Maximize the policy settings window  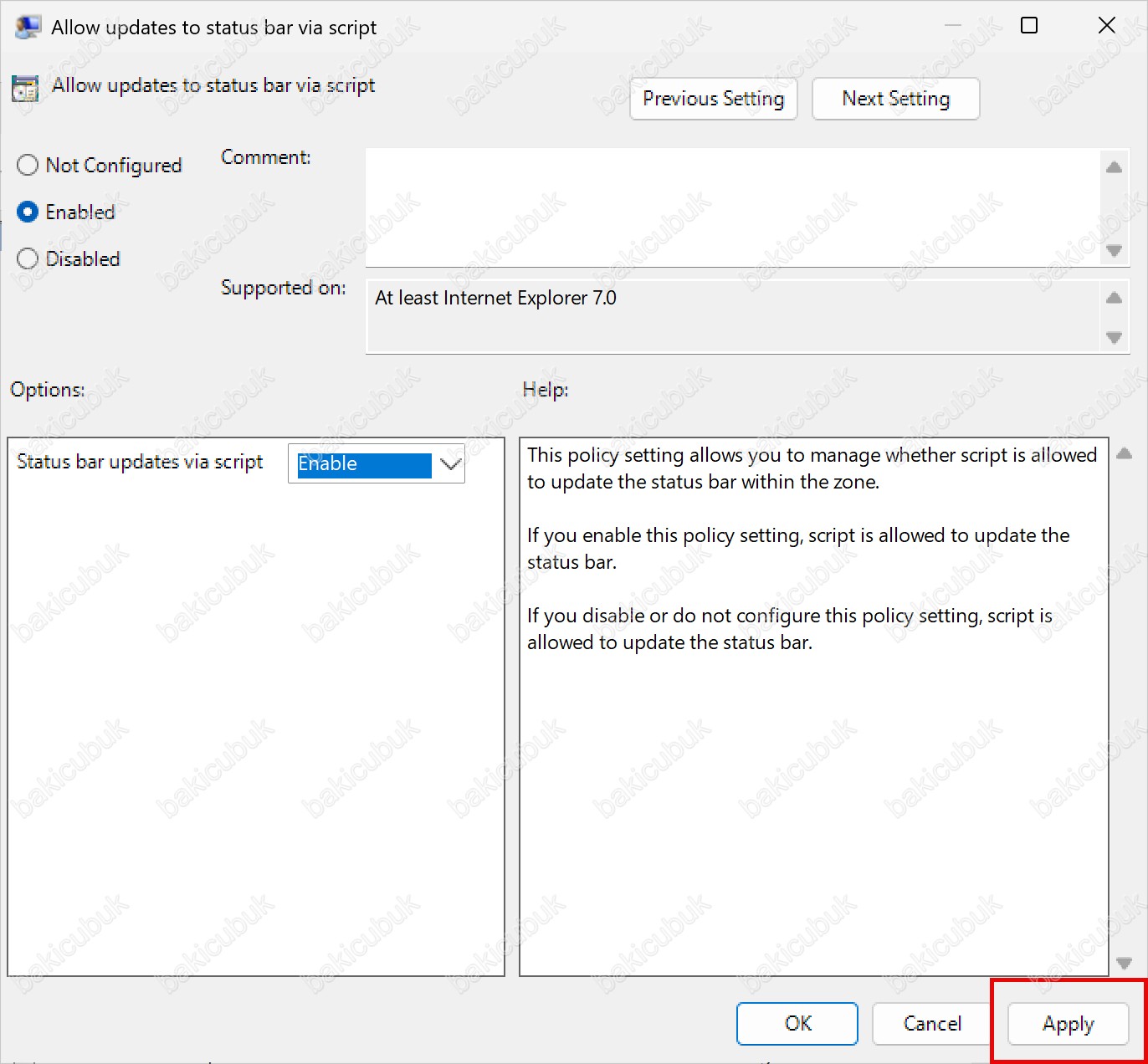coord(1029,26)
